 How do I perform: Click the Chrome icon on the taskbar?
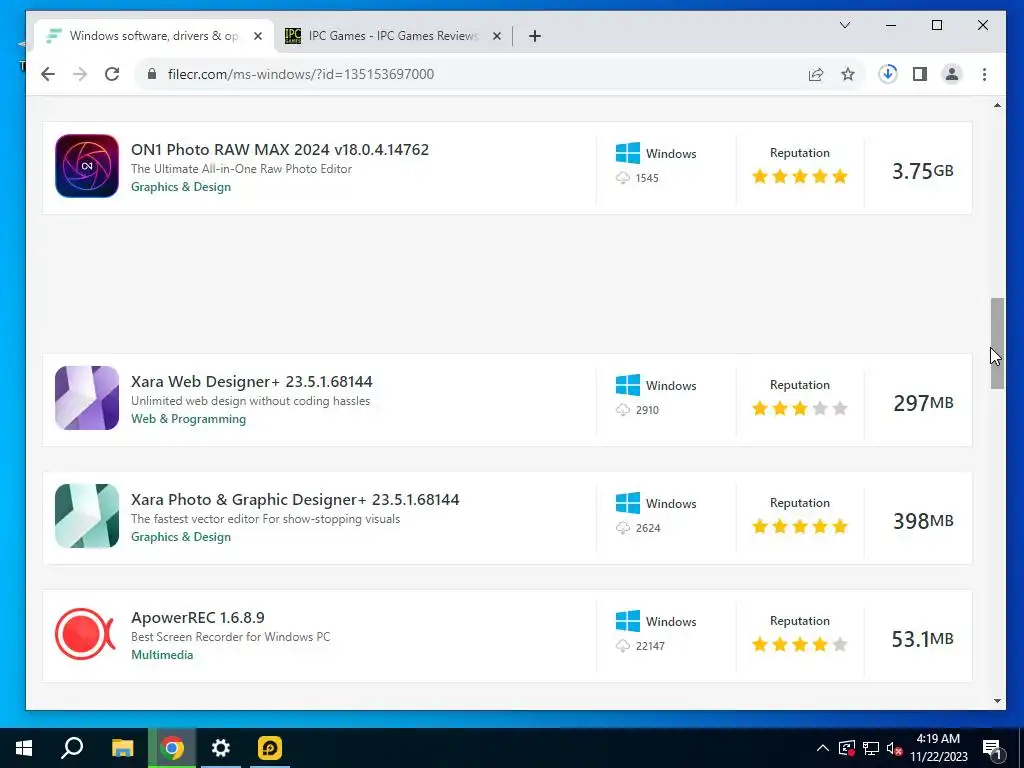point(172,748)
